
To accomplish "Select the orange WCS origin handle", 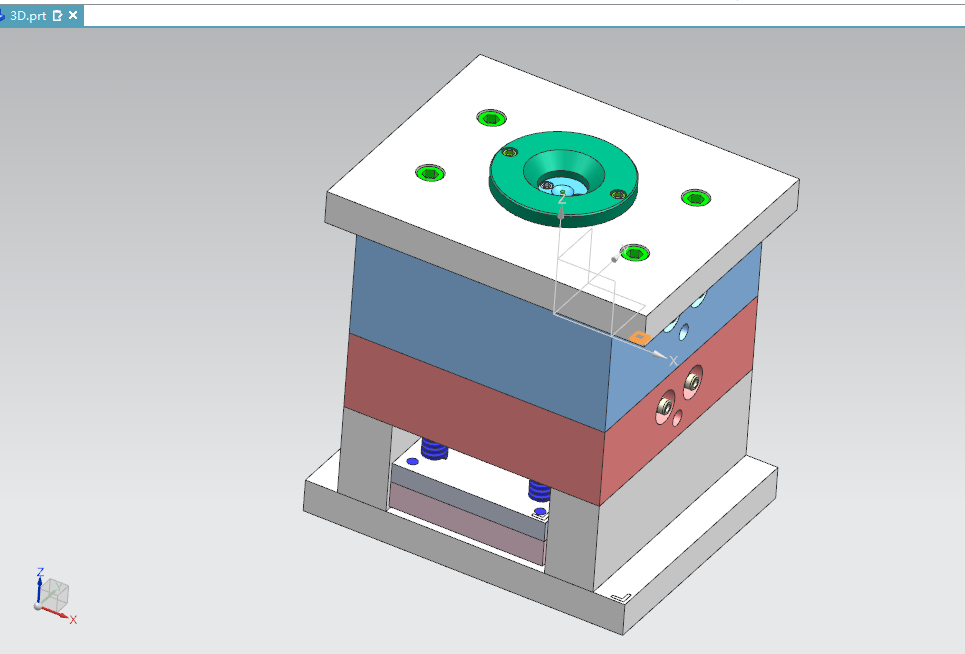I will (640, 337).
